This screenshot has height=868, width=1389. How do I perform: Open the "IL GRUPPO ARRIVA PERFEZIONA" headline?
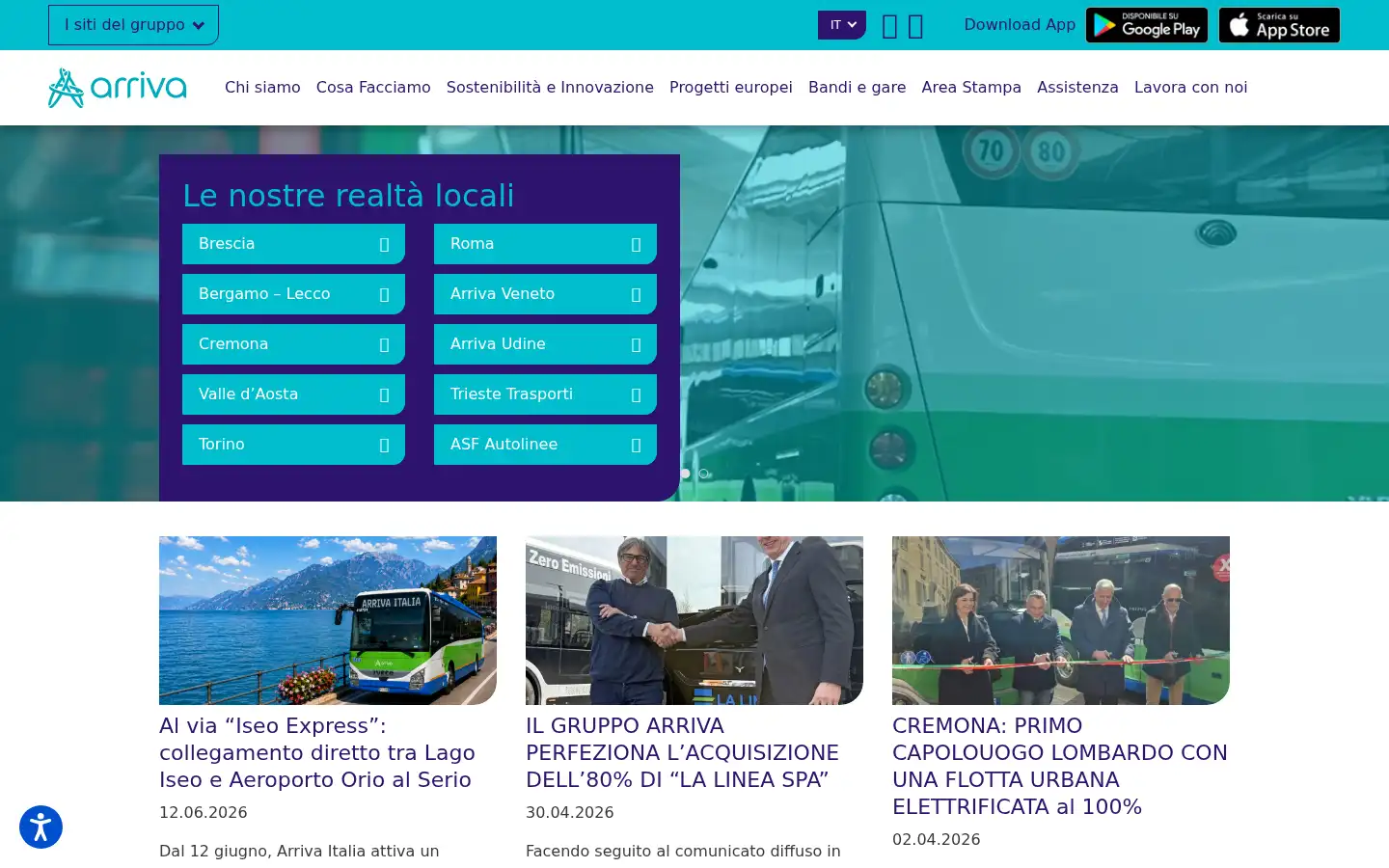[682, 752]
